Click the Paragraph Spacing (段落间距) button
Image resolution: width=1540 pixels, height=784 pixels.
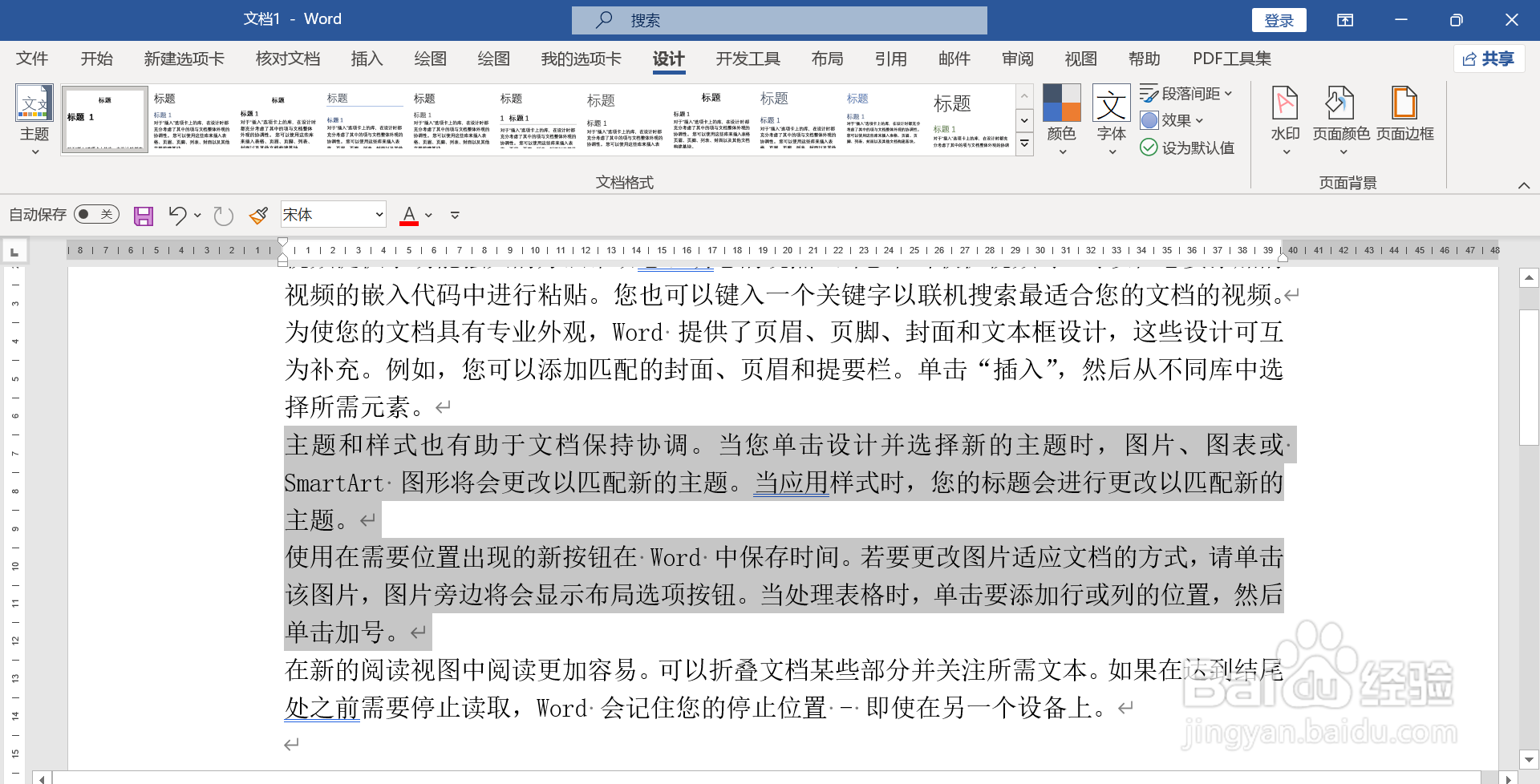[x=1185, y=94]
